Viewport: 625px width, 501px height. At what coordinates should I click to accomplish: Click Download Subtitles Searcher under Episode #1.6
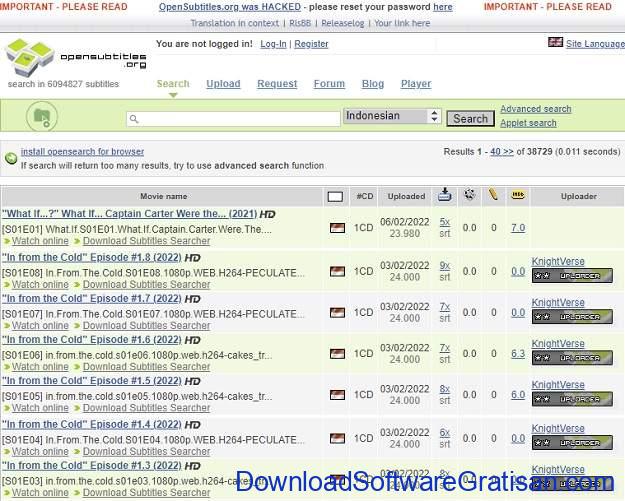(146, 367)
